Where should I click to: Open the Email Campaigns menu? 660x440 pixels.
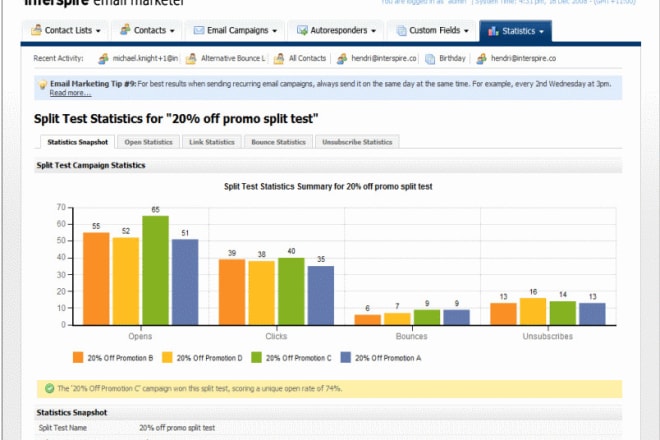(x=235, y=30)
